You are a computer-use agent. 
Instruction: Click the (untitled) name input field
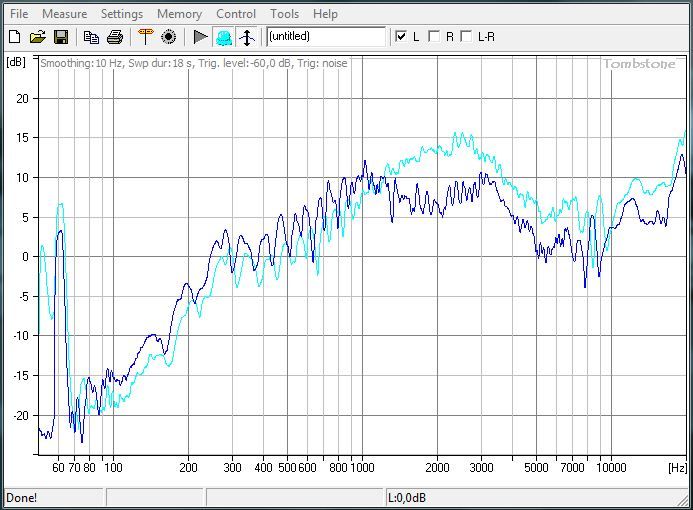point(325,37)
